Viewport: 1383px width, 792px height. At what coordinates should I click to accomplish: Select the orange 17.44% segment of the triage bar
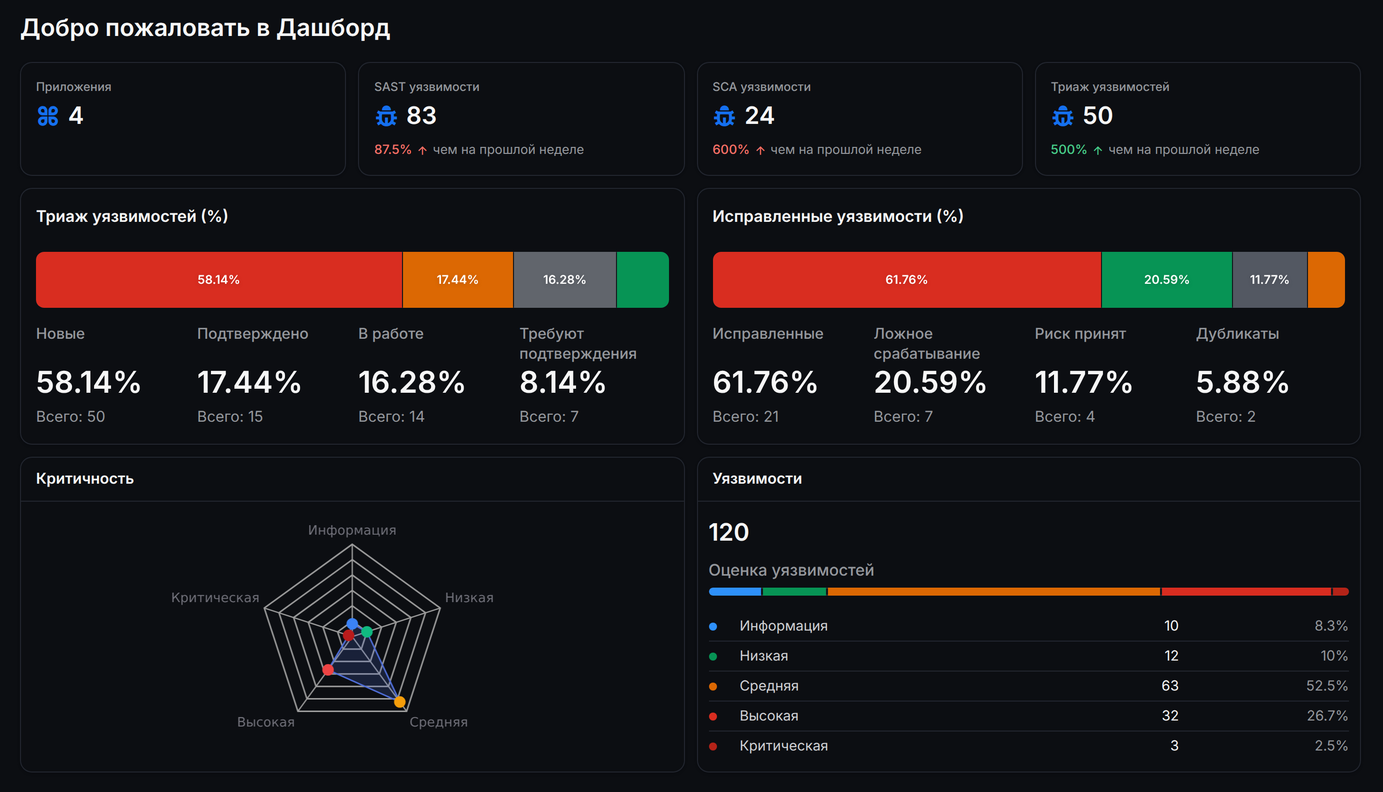(x=458, y=280)
